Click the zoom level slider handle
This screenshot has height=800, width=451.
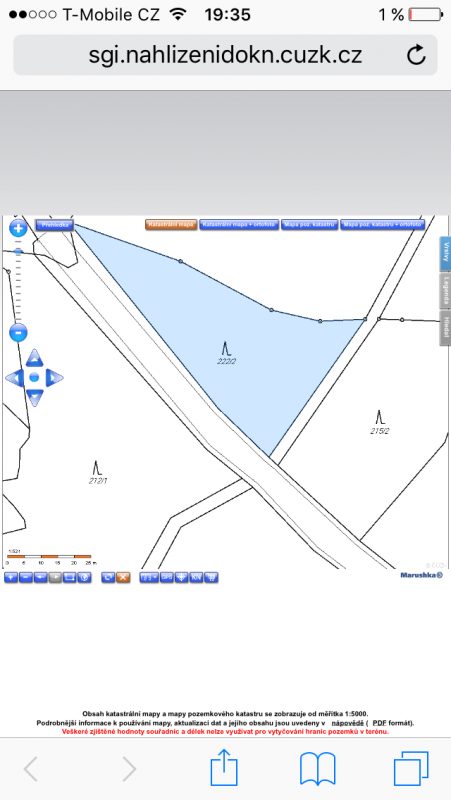18,252
